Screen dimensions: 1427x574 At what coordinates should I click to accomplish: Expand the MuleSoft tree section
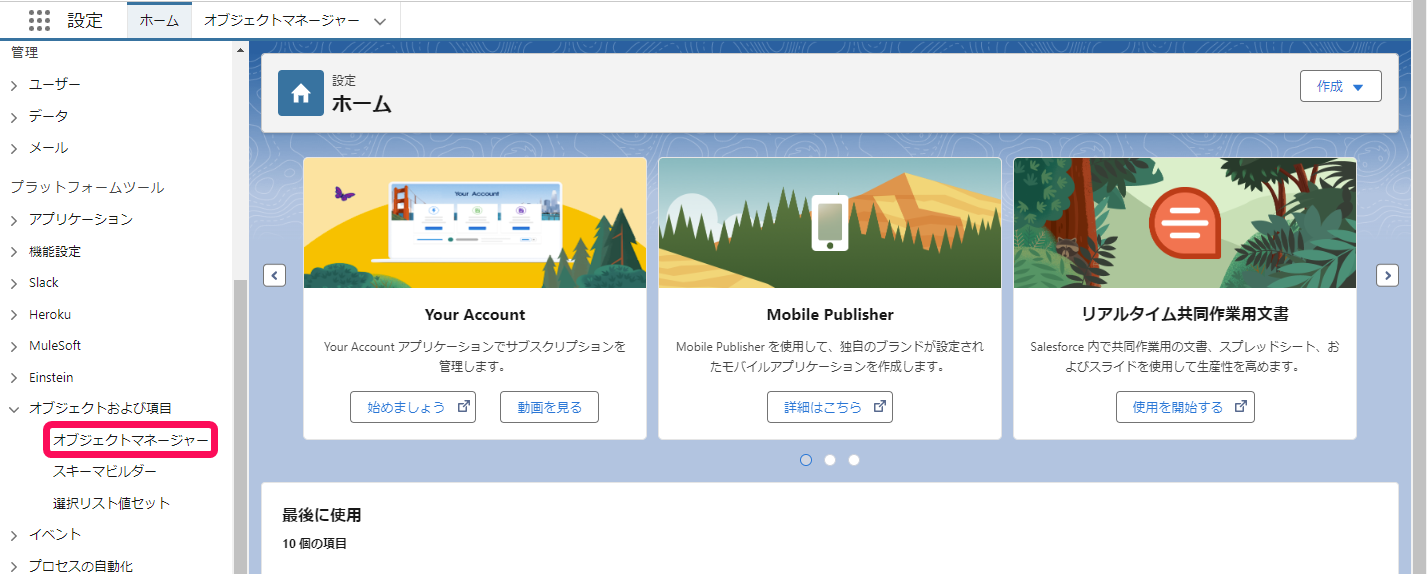pyautogui.click(x=14, y=346)
